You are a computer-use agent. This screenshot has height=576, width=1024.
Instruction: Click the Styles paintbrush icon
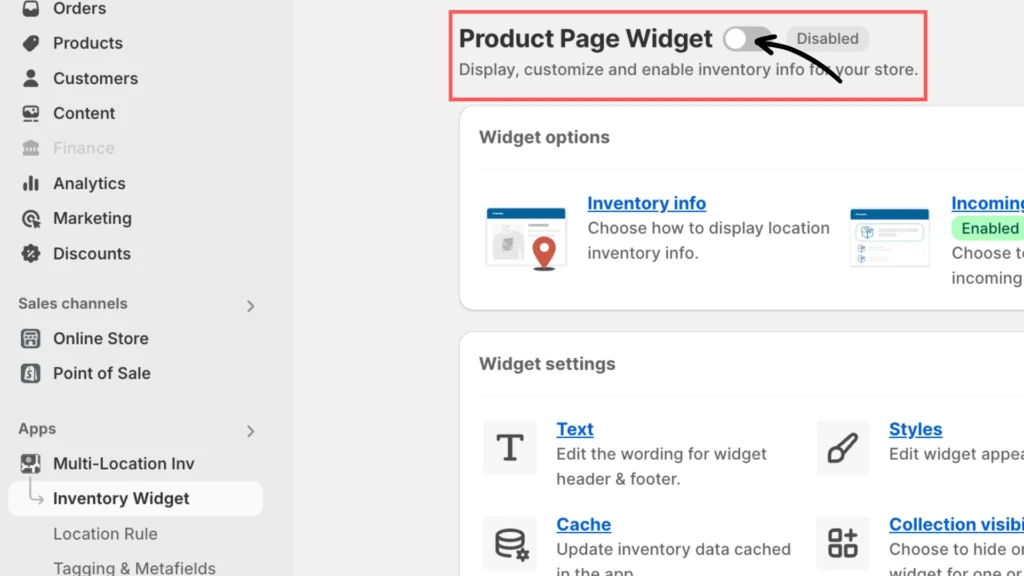coord(843,448)
